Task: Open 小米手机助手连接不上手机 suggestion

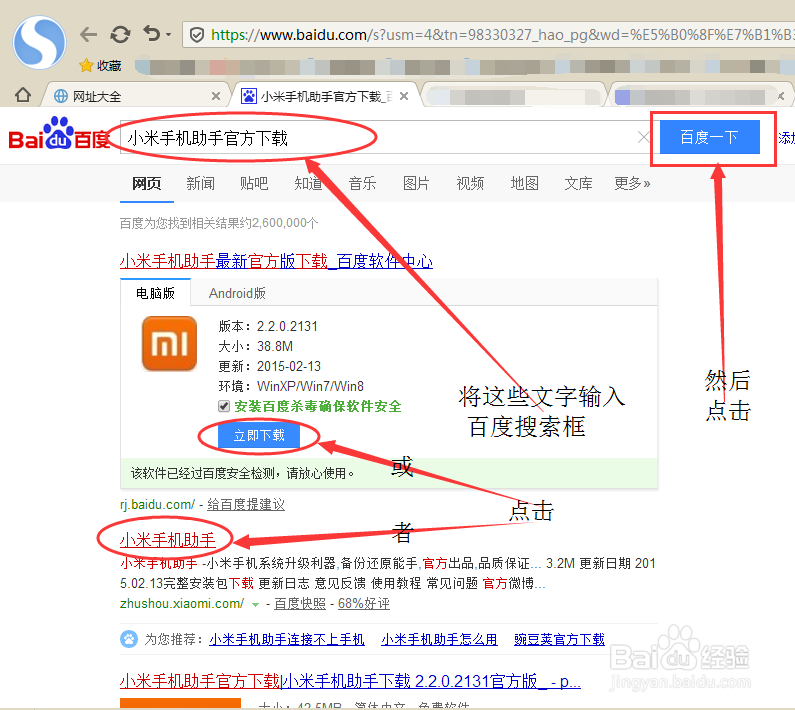Action: [x=287, y=640]
